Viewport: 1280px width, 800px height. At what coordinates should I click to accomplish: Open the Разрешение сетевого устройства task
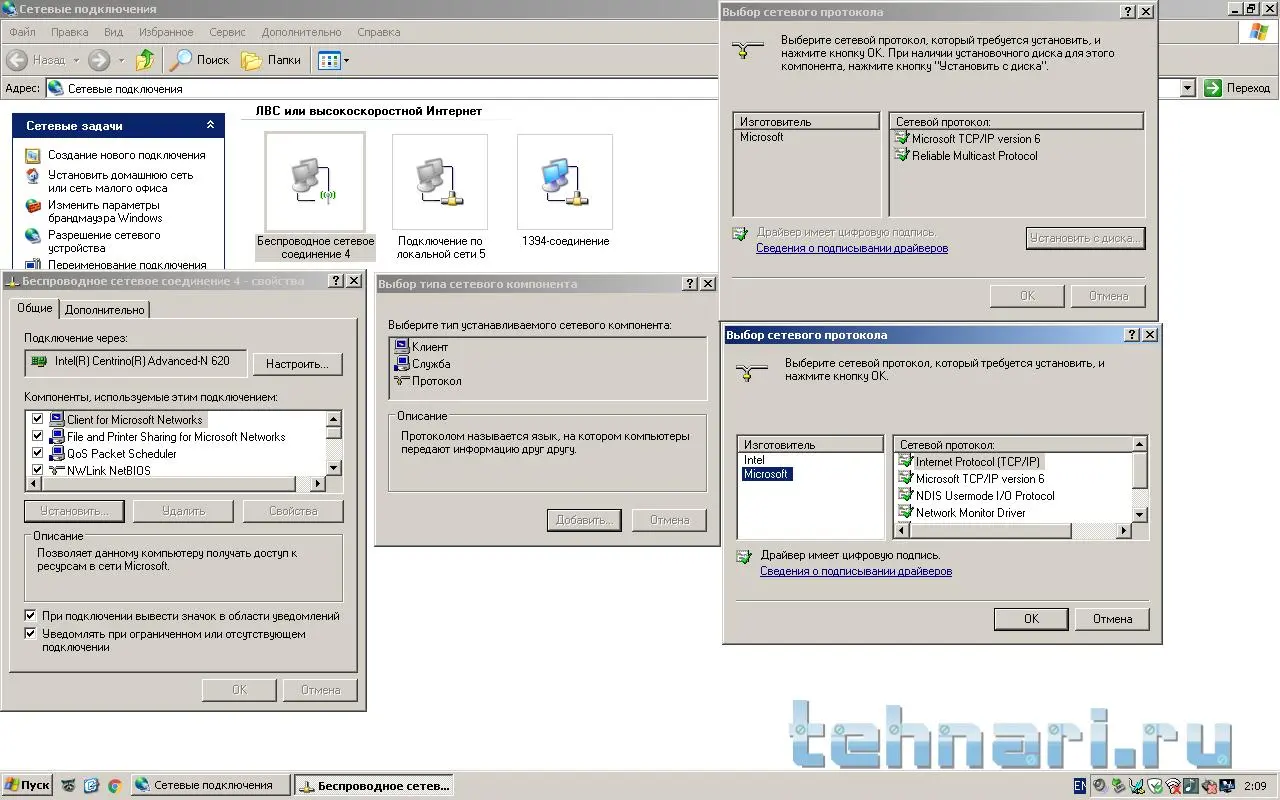tap(104, 241)
